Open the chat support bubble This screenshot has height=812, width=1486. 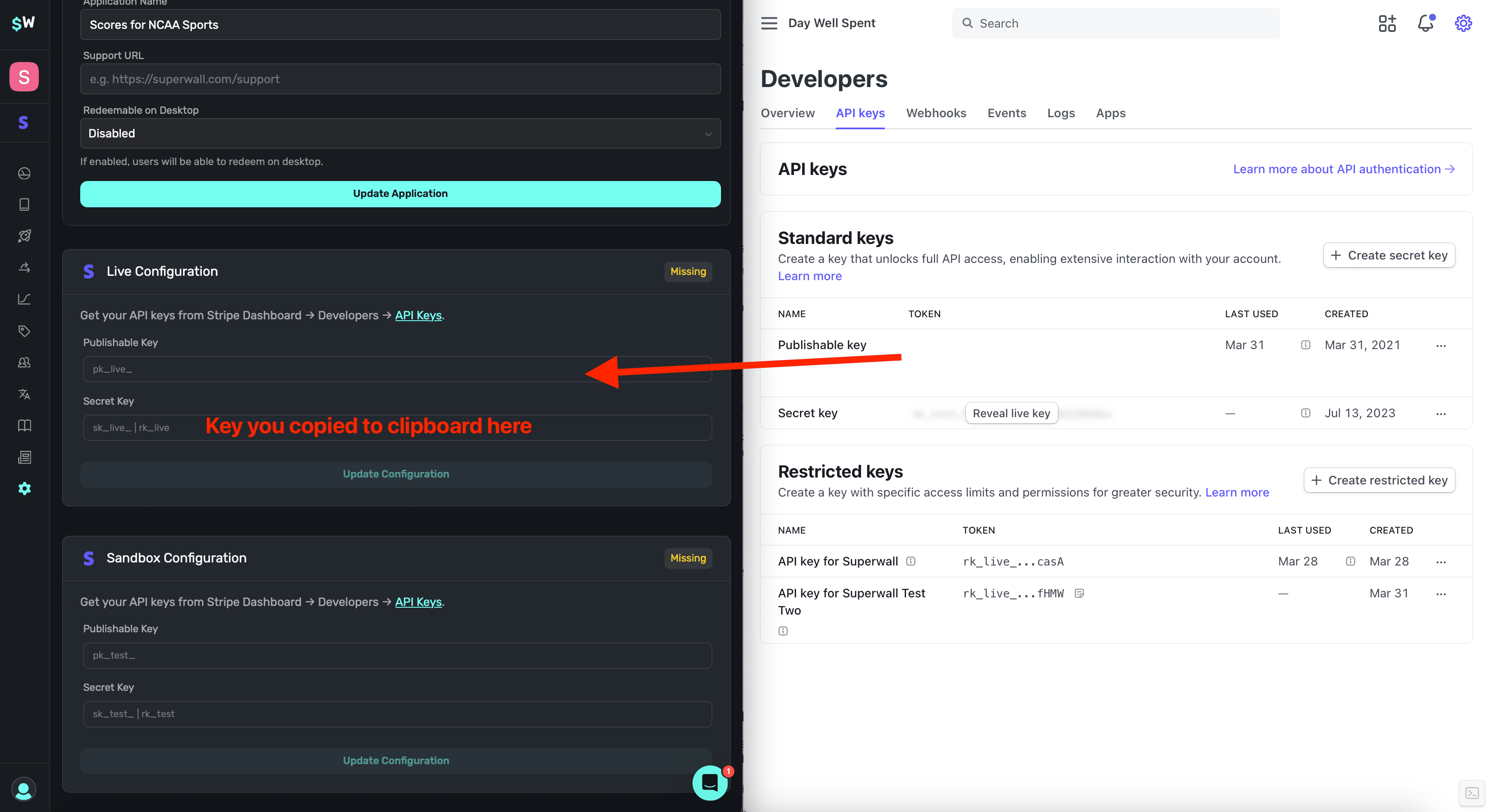[x=709, y=783]
